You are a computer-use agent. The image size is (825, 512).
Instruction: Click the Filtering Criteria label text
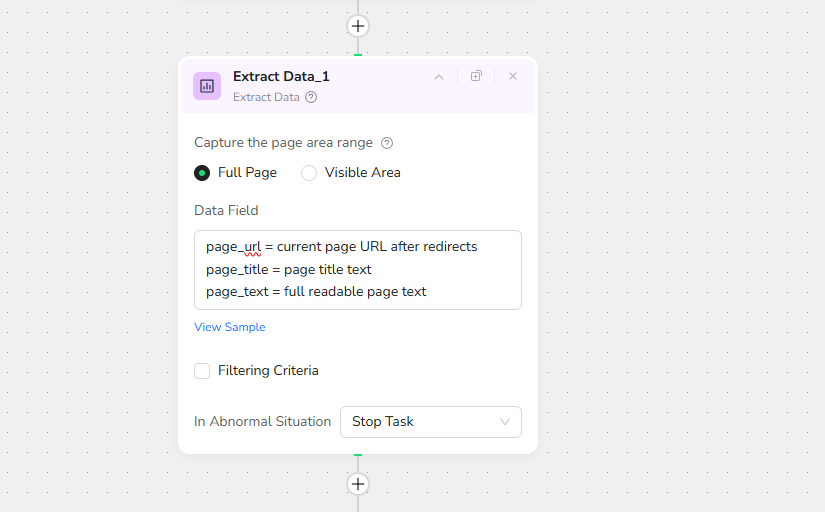coord(268,371)
